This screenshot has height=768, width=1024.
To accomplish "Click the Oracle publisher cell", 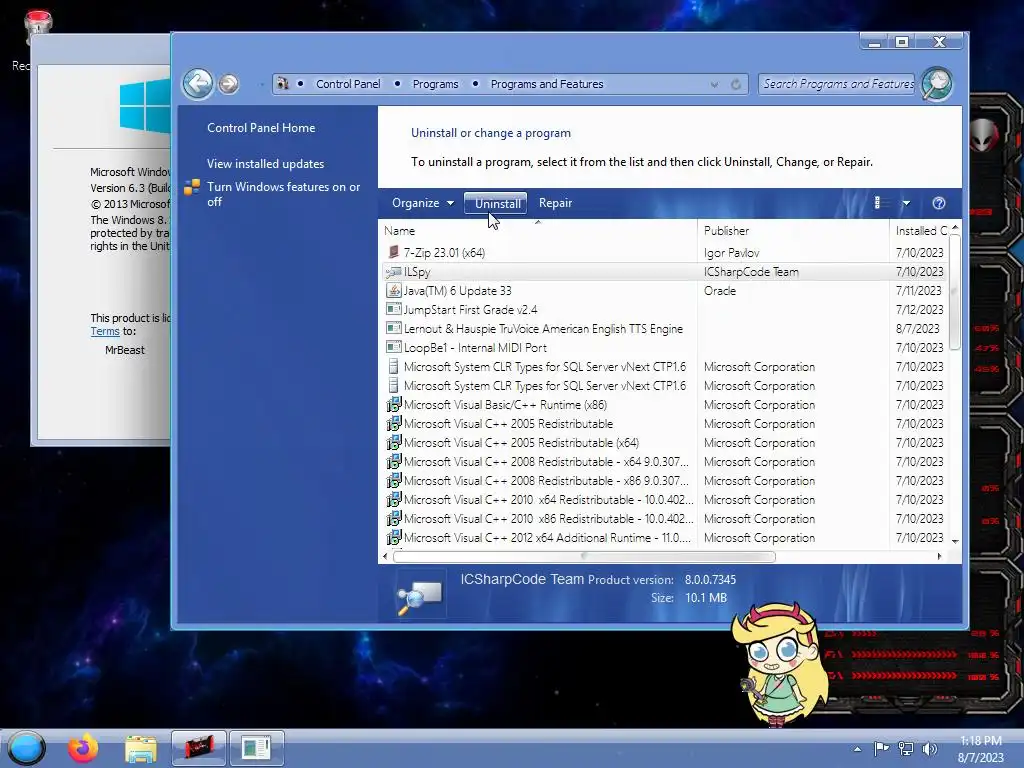I will (x=720, y=291).
